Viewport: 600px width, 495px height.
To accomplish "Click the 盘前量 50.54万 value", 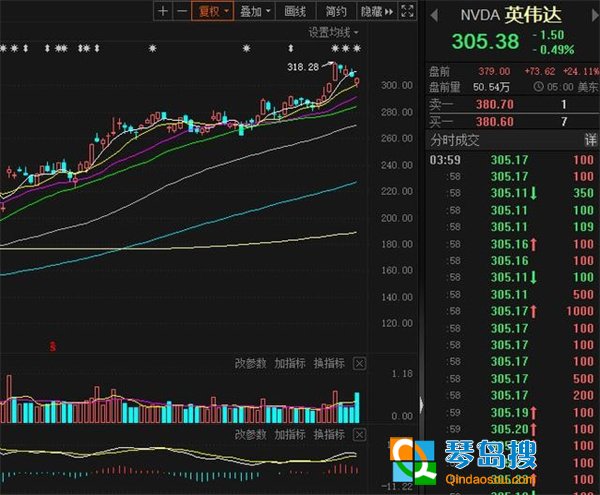I will [x=491, y=87].
